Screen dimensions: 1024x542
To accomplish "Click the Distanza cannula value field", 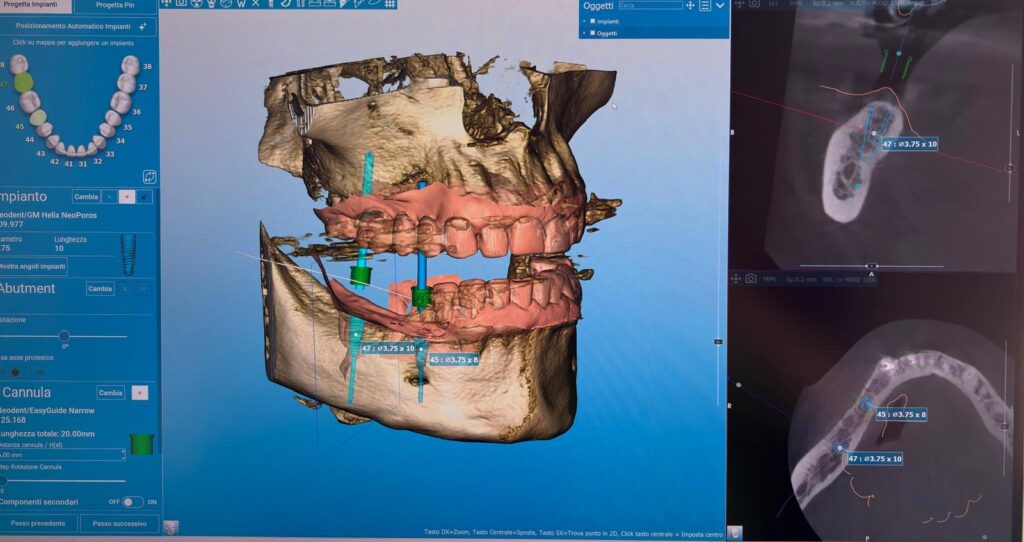I will [62, 454].
